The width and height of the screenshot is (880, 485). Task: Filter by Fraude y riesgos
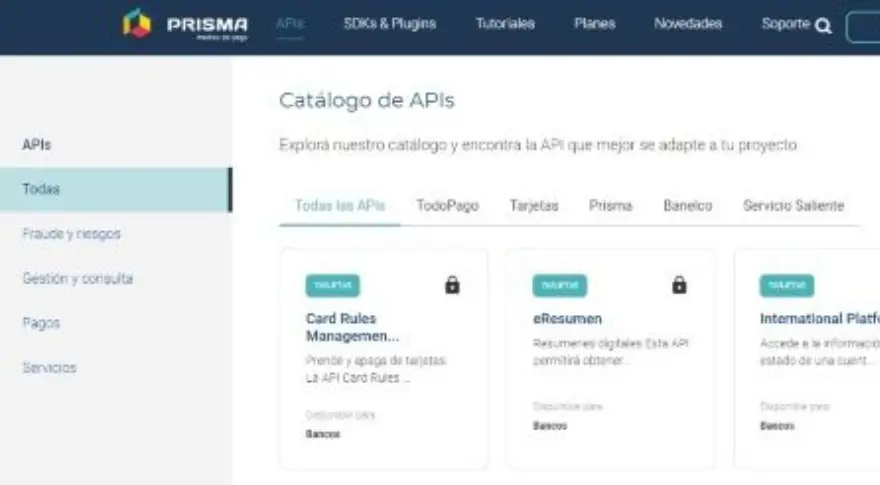[71, 234]
